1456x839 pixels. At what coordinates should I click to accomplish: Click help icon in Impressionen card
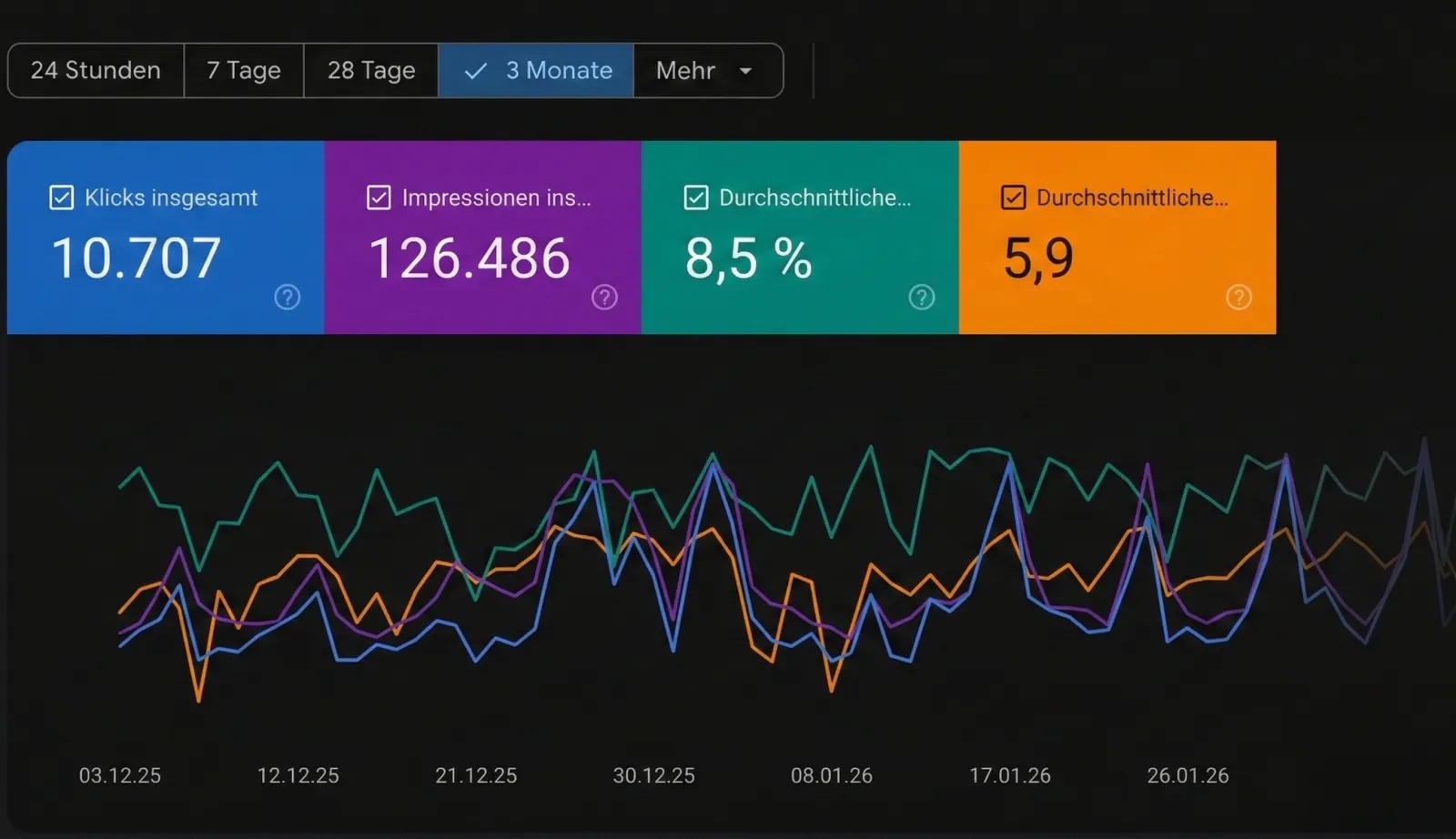[x=604, y=298]
